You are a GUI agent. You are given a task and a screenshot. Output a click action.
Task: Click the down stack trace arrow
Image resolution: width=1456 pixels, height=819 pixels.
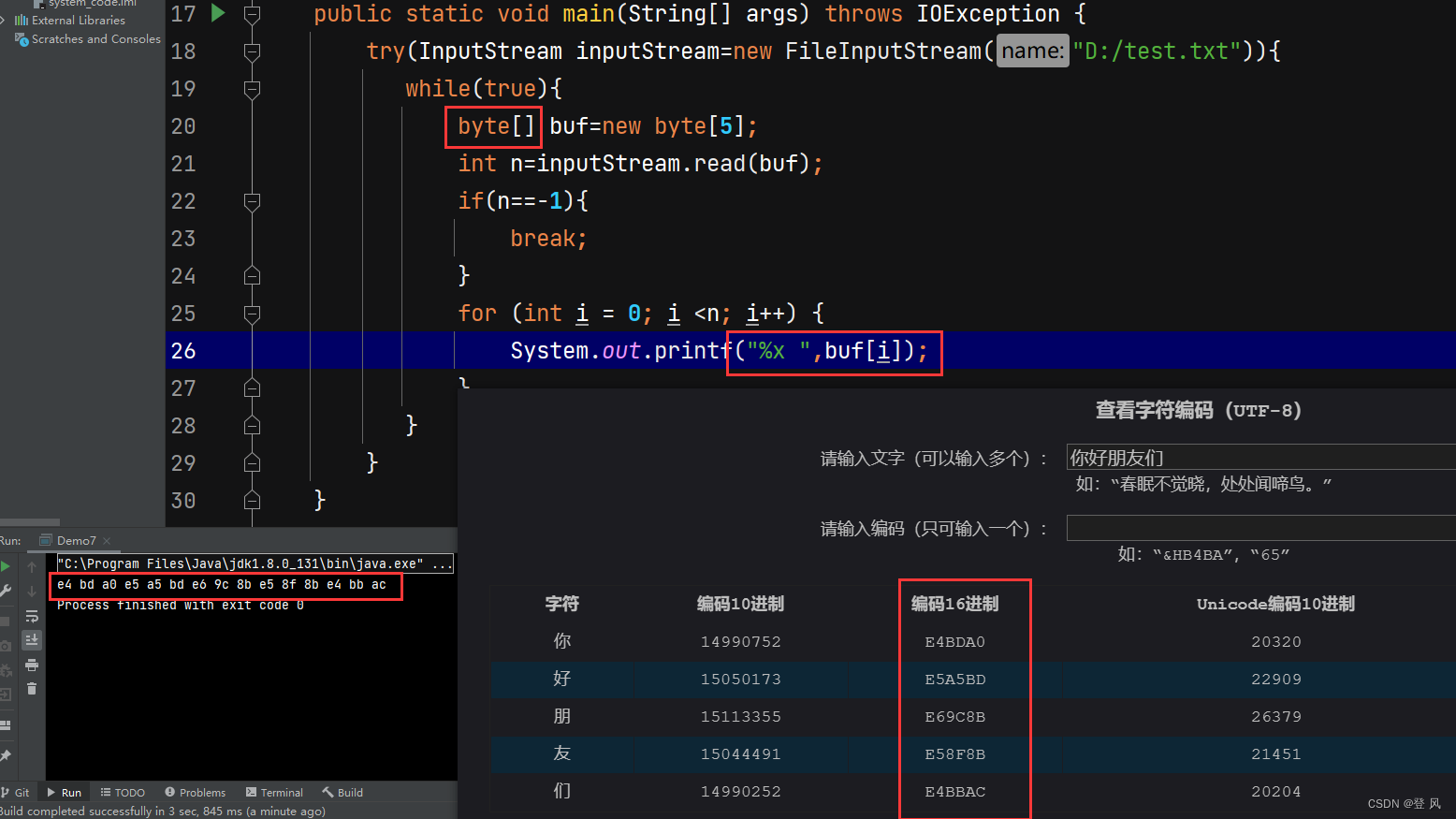(32, 592)
